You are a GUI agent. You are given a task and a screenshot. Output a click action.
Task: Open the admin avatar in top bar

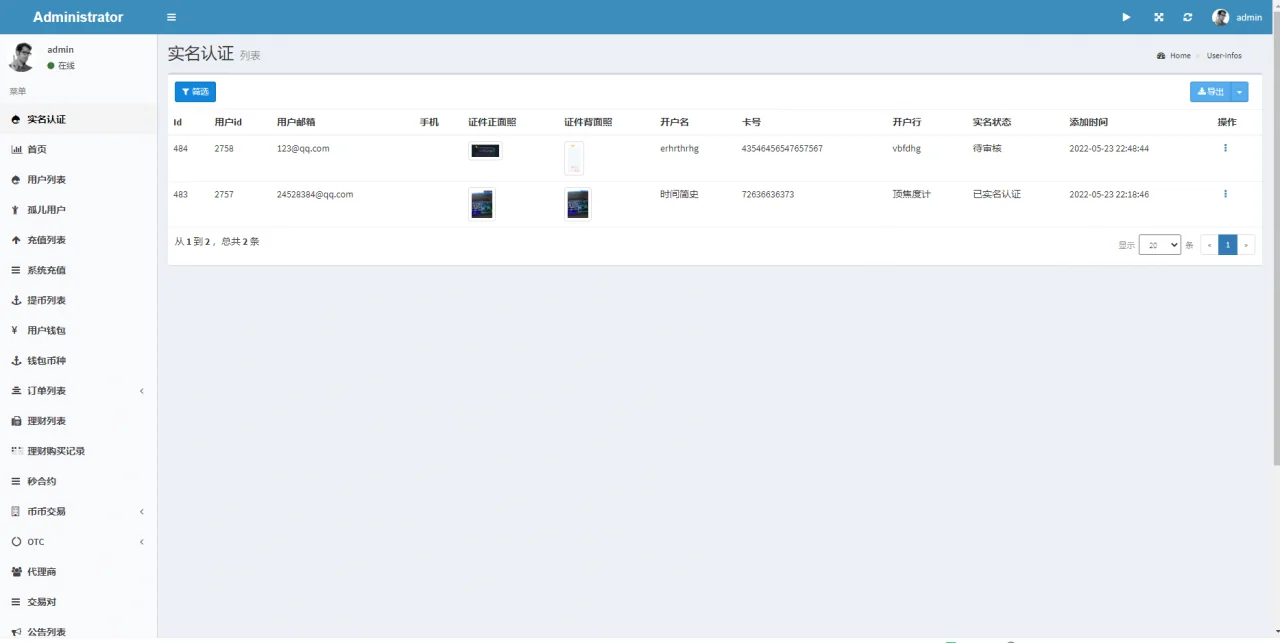coord(1220,17)
